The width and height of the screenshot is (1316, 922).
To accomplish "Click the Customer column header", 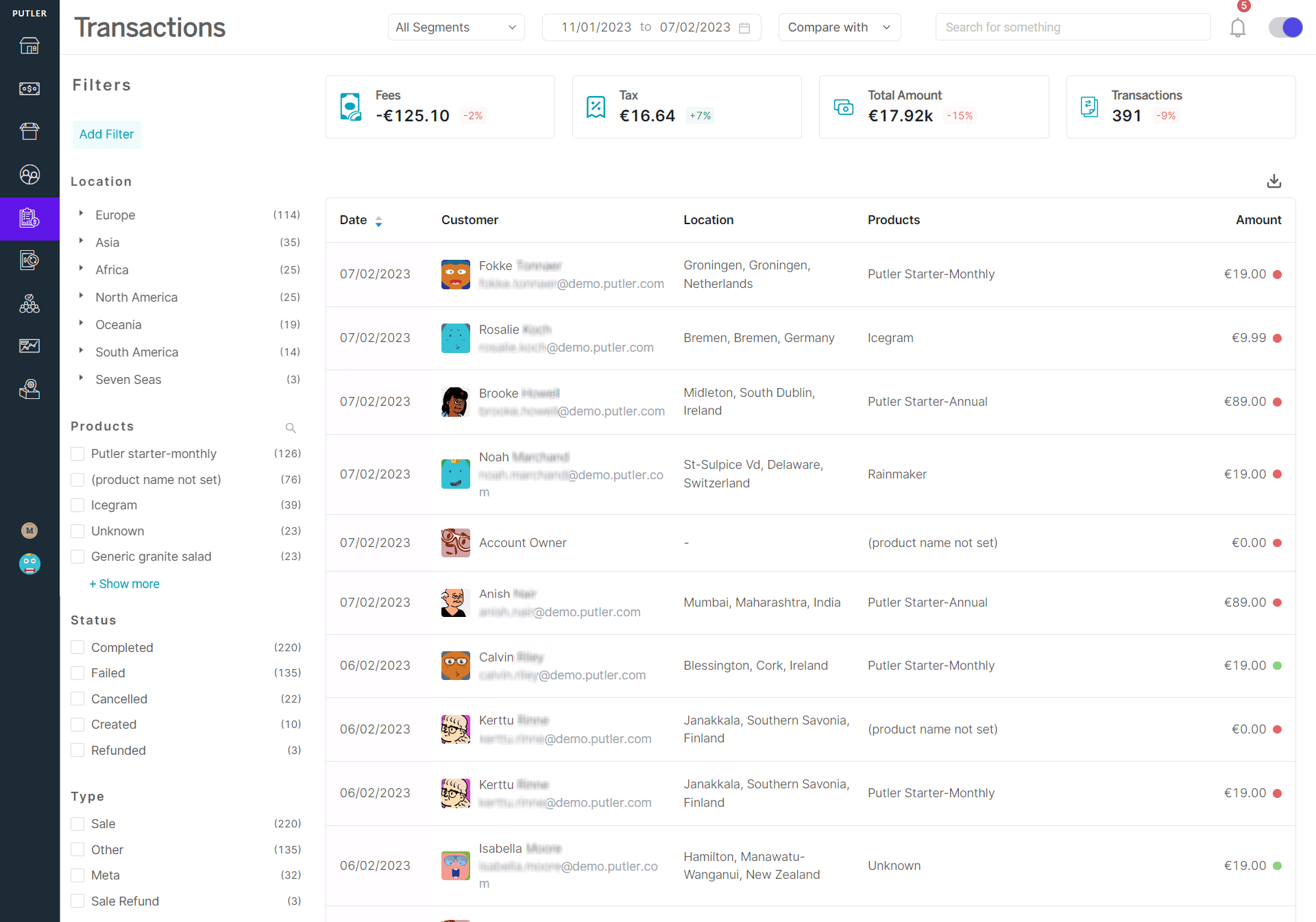I will [x=470, y=220].
